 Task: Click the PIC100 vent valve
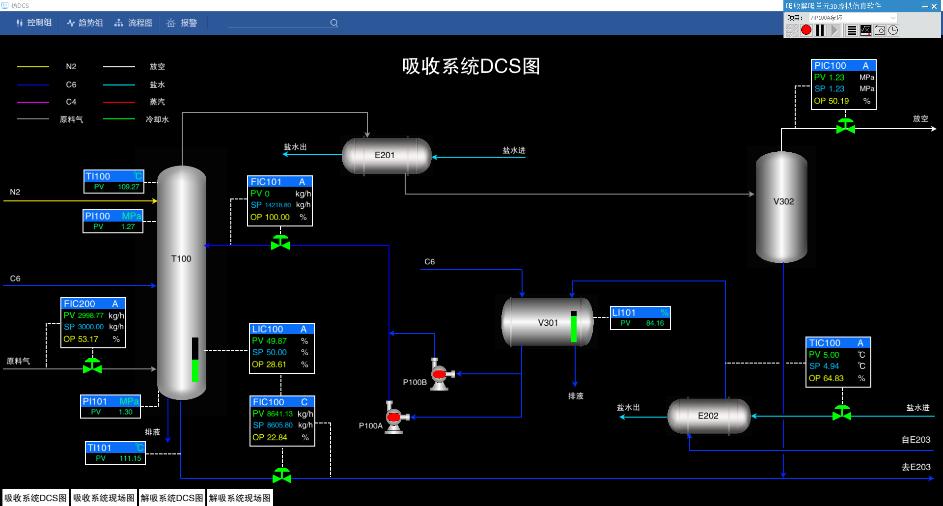pos(846,126)
